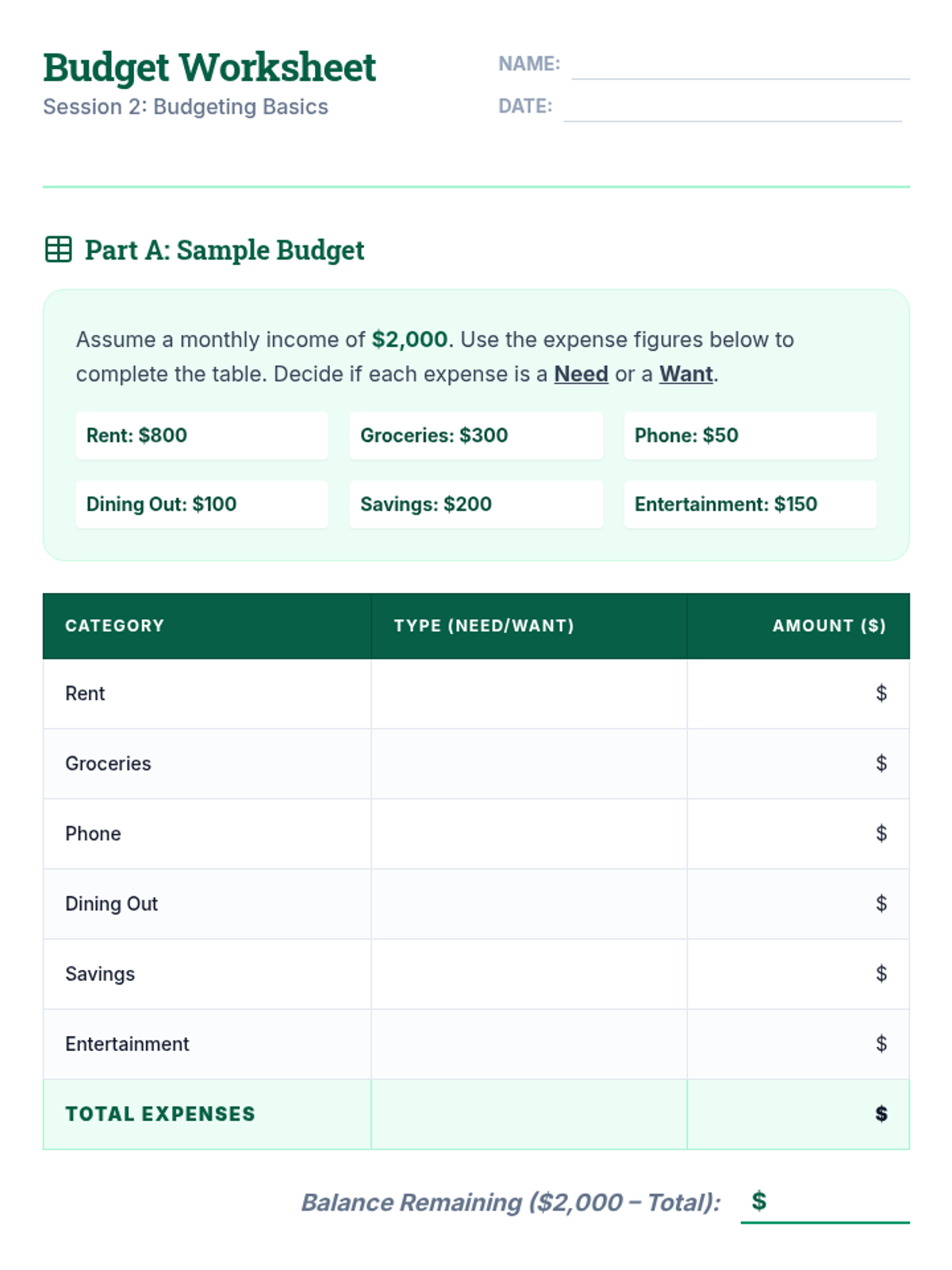Image resolution: width=952 pixels, height=1270 pixels.
Task: Click the Total Expenses amount cell
Action: [x=797, y=1114]
